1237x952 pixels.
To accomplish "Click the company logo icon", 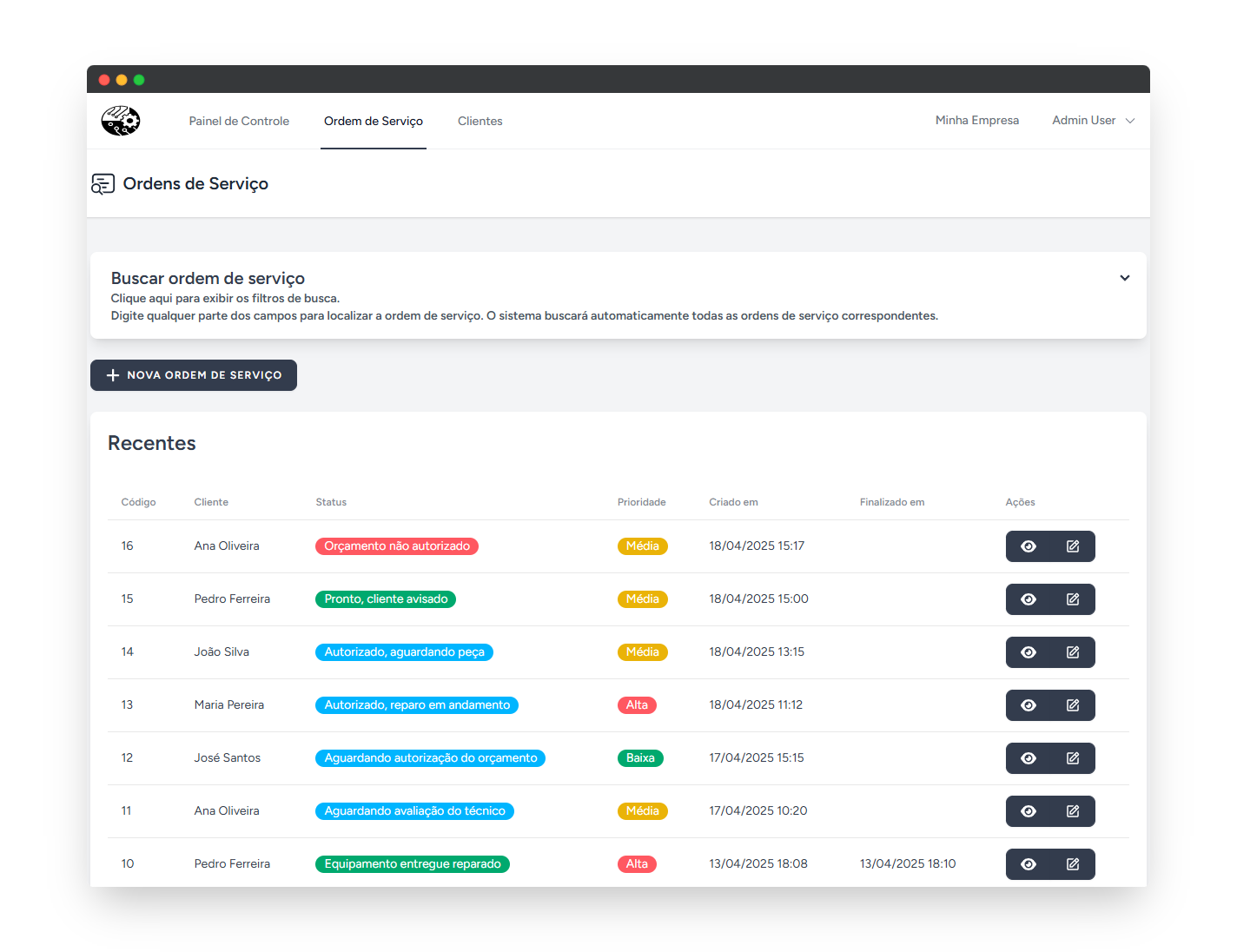I will 121,121.
